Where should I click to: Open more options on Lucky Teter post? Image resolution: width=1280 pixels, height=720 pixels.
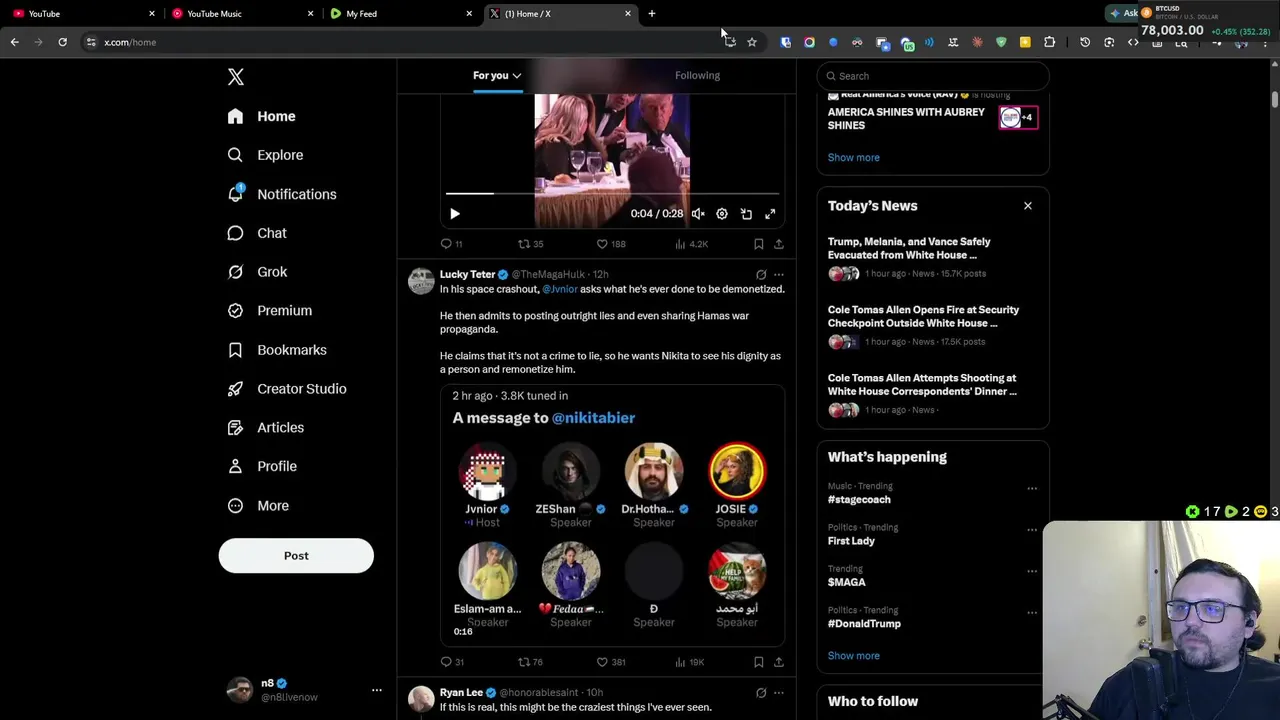coord(779,274)
